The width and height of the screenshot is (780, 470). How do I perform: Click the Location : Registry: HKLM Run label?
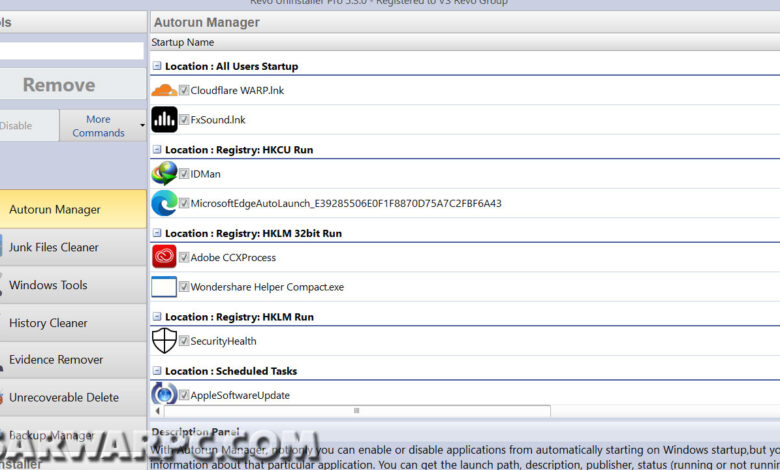239,317
